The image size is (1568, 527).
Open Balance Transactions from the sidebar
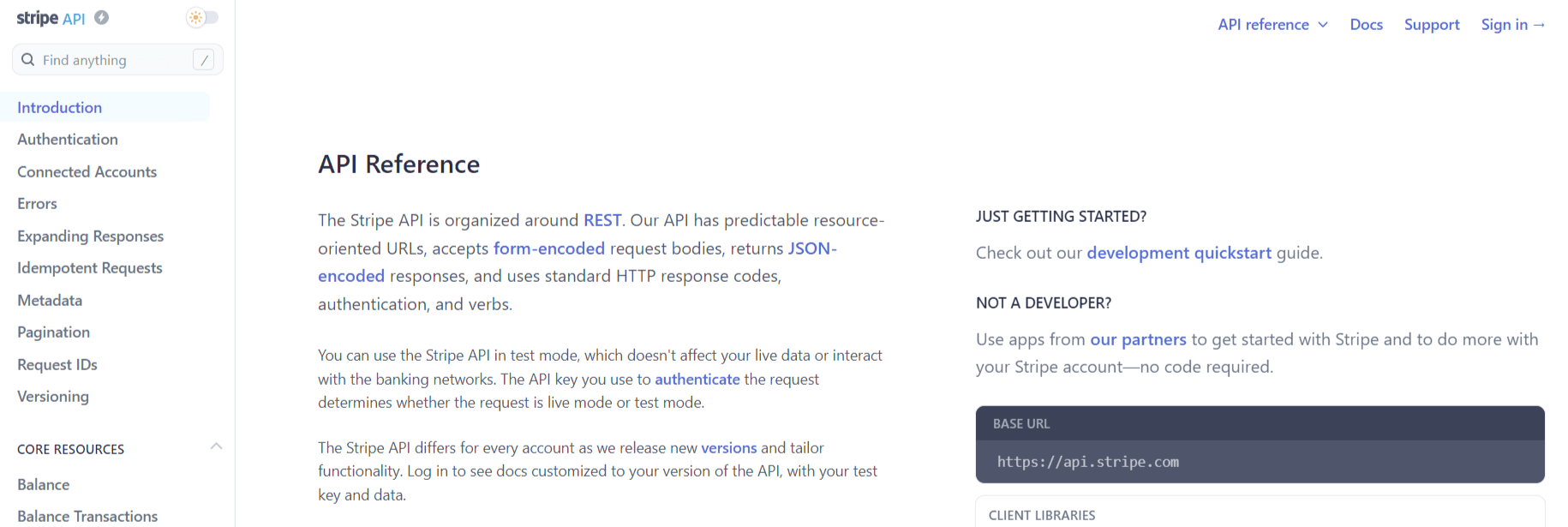(87, 515)
